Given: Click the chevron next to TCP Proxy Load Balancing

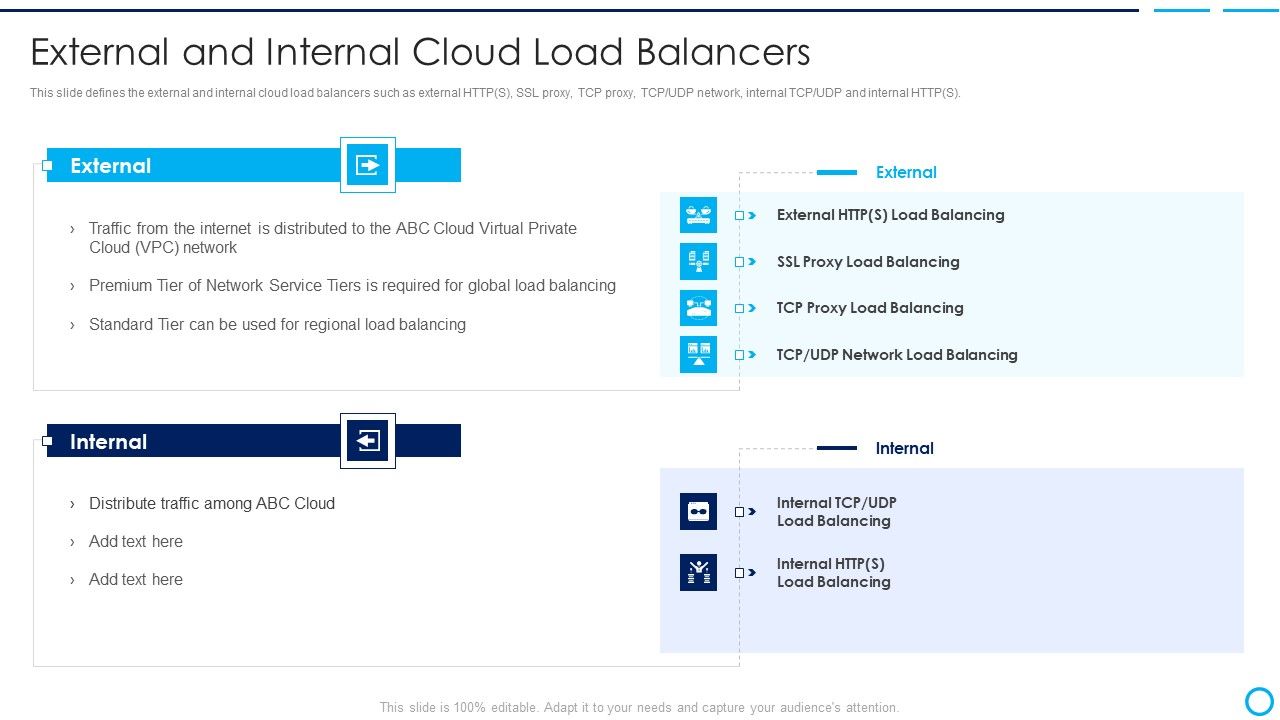Looking at the screenshot, I should (751, 307).
